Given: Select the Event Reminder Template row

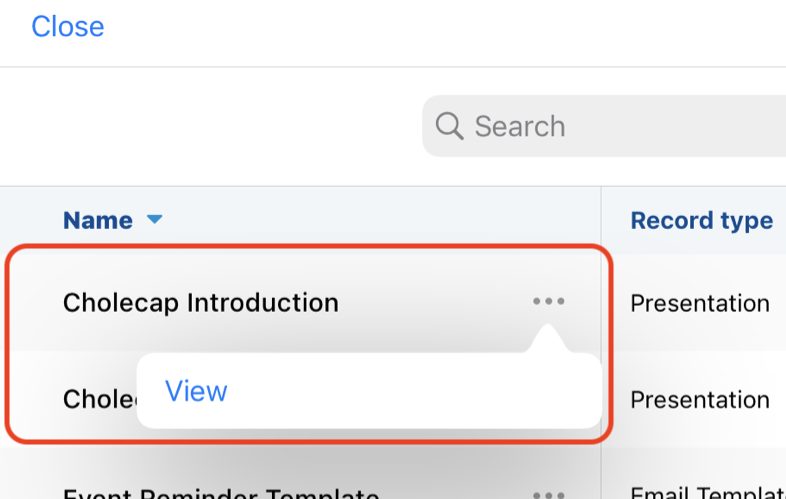Looking at the screenshot, I should (x=220, y=494).
